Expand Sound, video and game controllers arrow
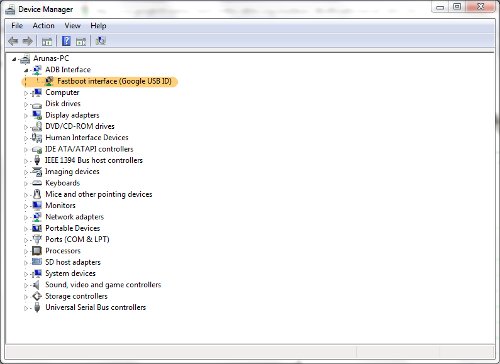This screenshot has height=364, width=500. 26,286
